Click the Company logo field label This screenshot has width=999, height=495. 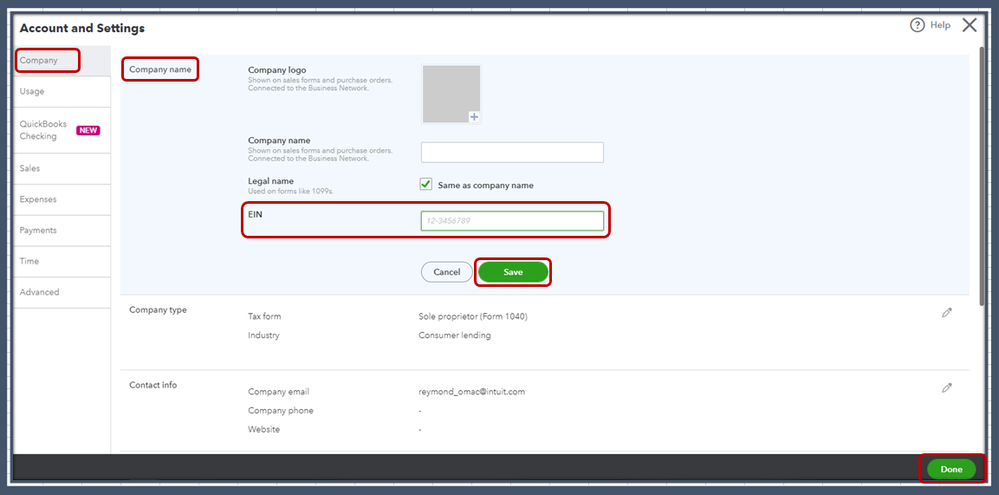[277, 70]
